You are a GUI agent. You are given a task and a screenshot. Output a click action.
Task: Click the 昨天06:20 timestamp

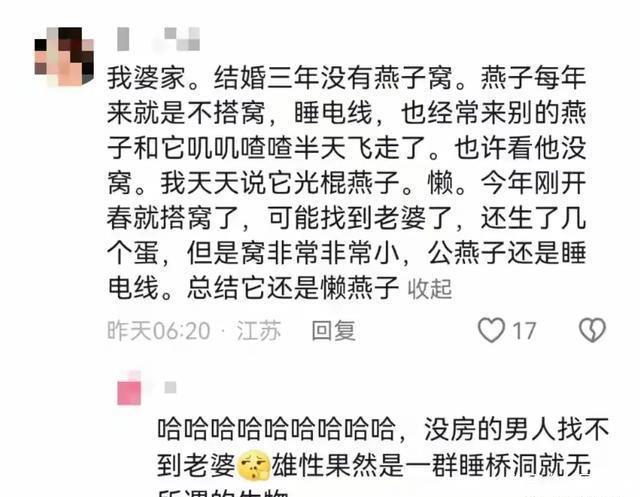(158, 331)
